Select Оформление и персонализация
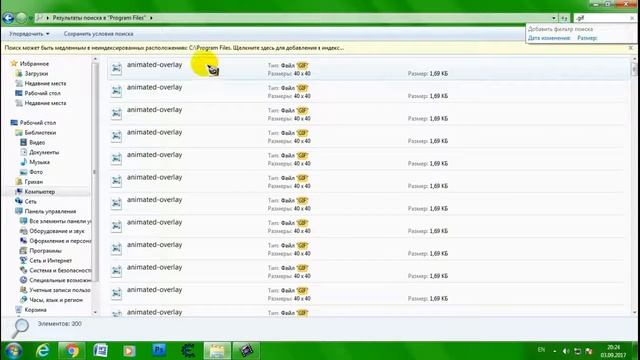 click(x=60, y=241)
